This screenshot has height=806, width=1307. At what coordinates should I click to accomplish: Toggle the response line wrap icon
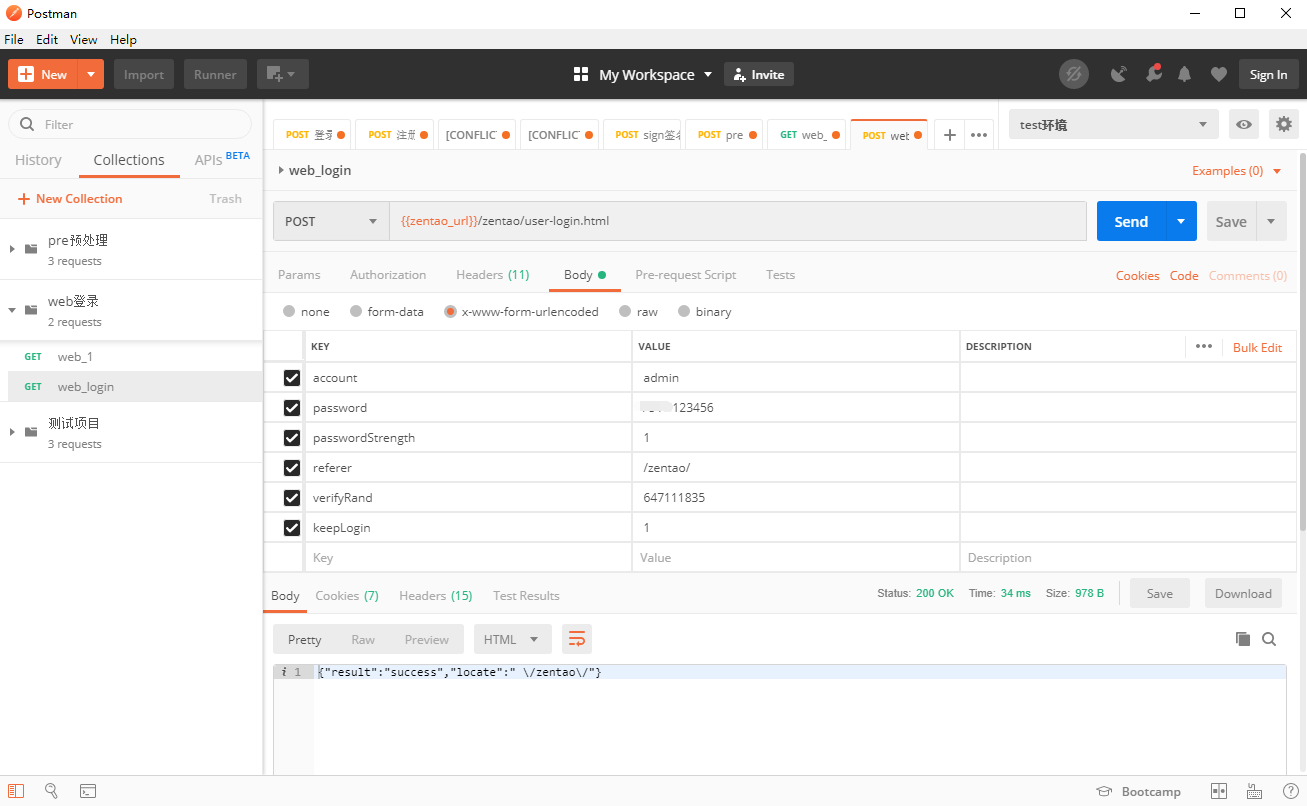577,639
